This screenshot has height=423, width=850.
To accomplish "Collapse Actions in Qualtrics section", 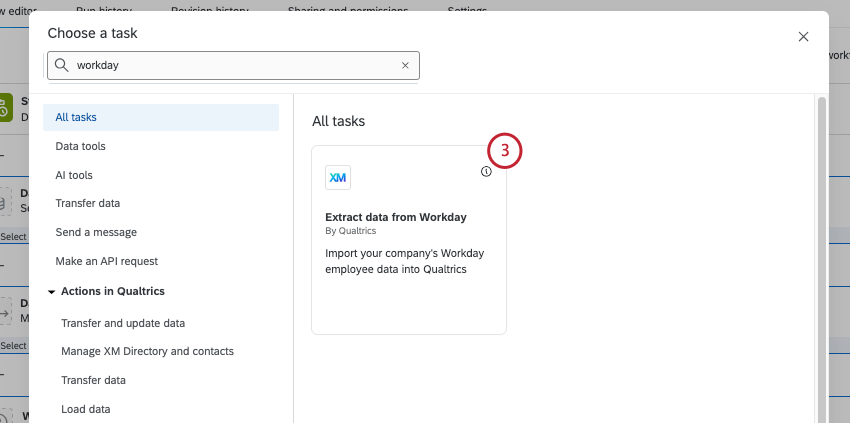I will (51, 292).
